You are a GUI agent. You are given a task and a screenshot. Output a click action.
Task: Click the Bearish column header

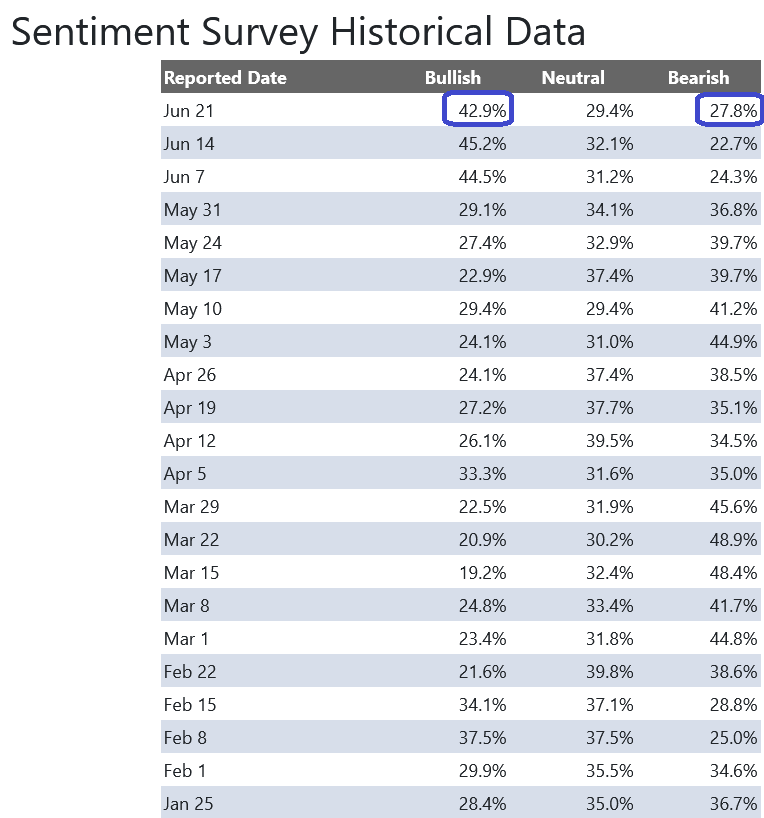(x=698, y=78)
